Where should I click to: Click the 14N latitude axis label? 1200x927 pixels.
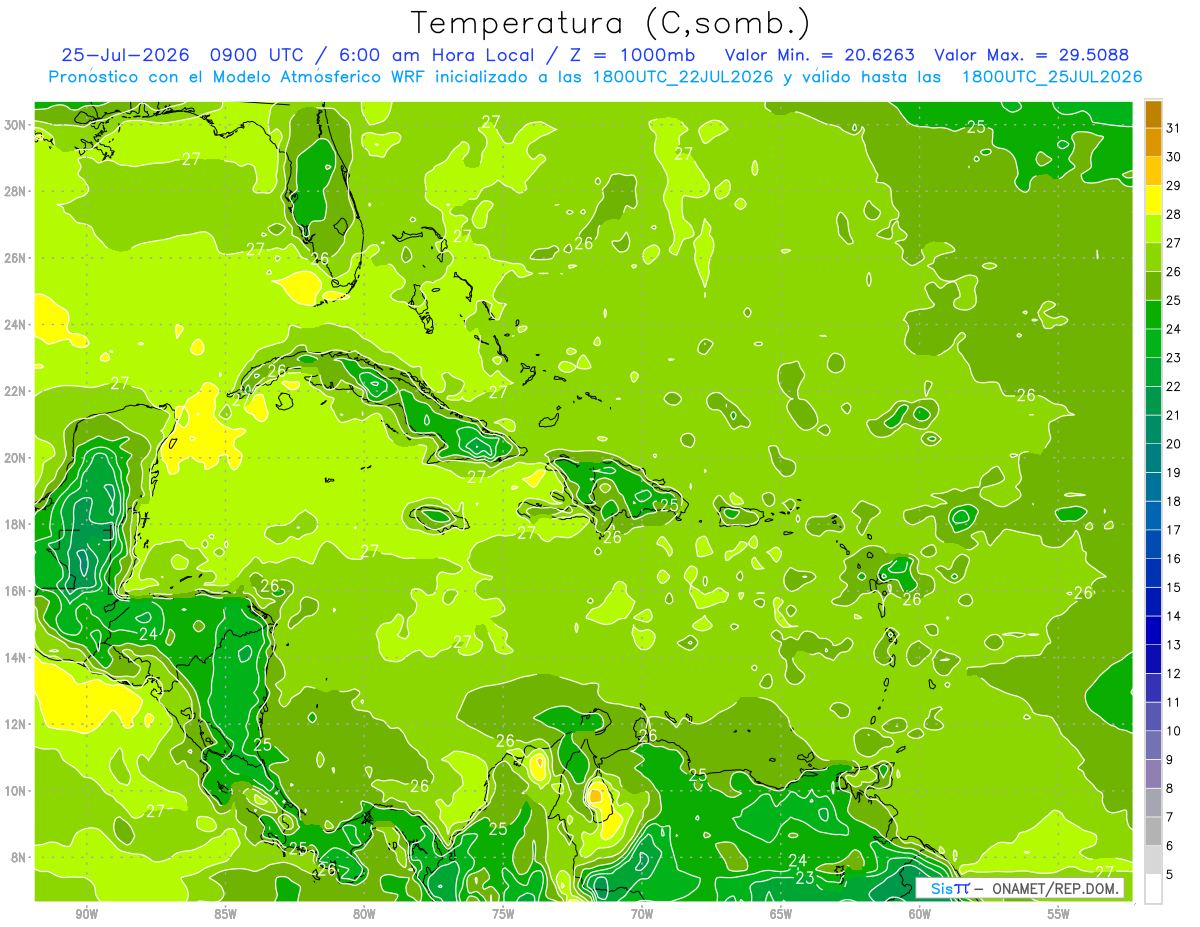tap(16, 658)
